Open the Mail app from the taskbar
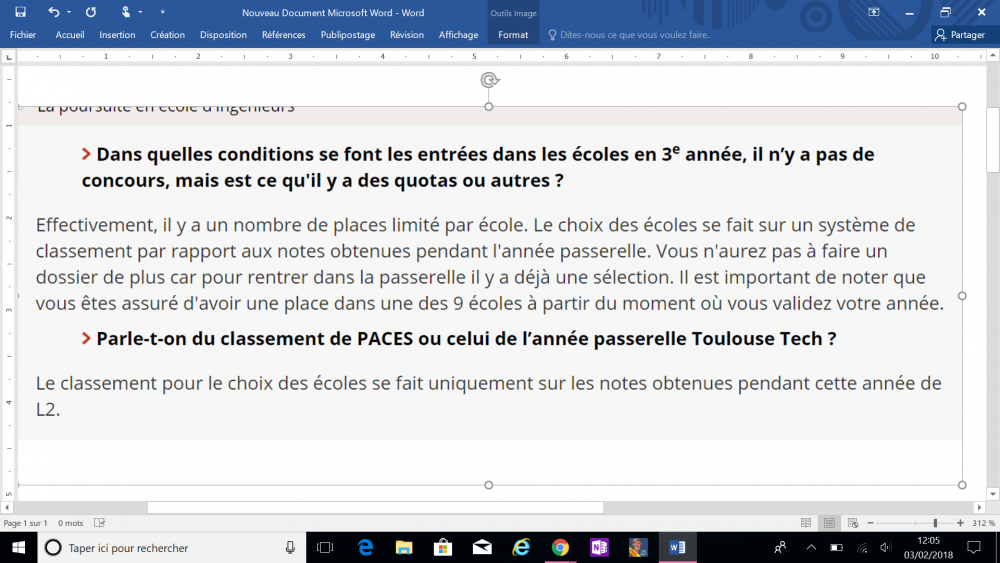The image size is (1000, 563). click(x=482, y=548)
